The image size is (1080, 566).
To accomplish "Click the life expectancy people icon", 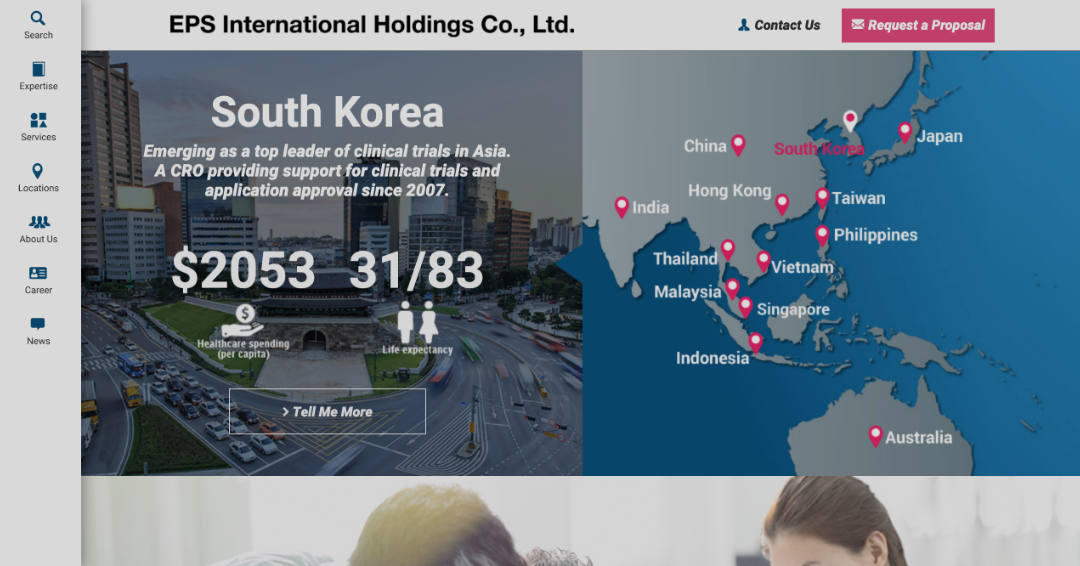I will (417, 322).
